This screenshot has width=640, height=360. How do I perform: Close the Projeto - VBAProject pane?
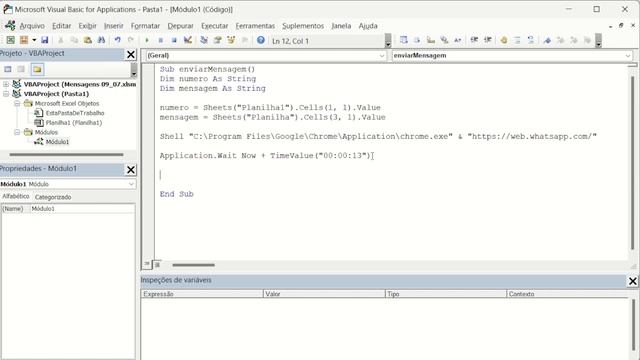(131, 54)
